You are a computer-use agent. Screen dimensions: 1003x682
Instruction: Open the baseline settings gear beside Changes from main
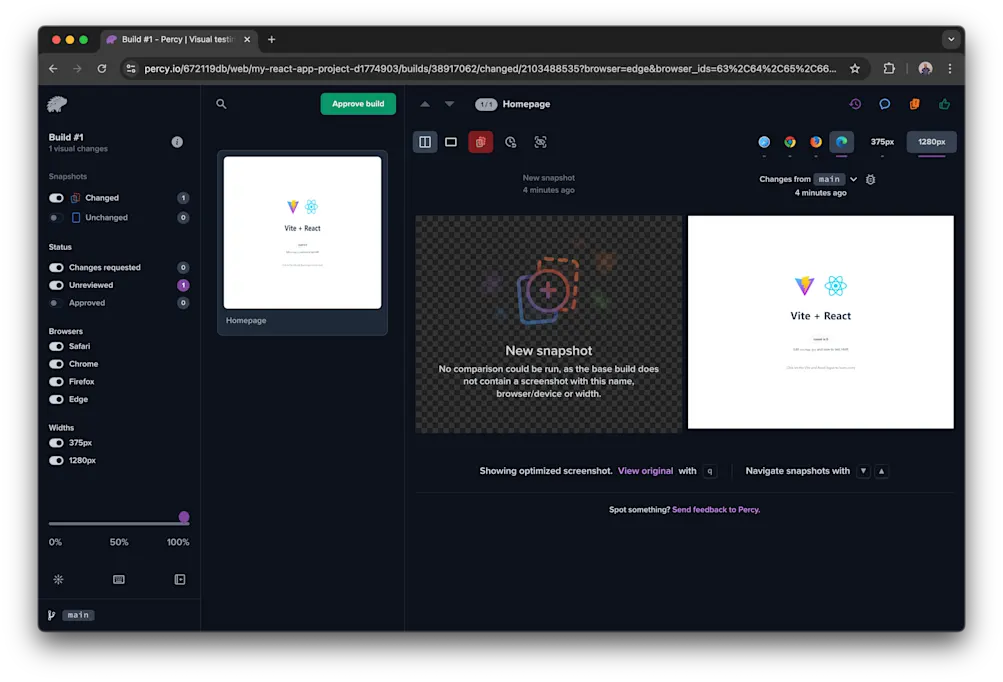(868, 180)
